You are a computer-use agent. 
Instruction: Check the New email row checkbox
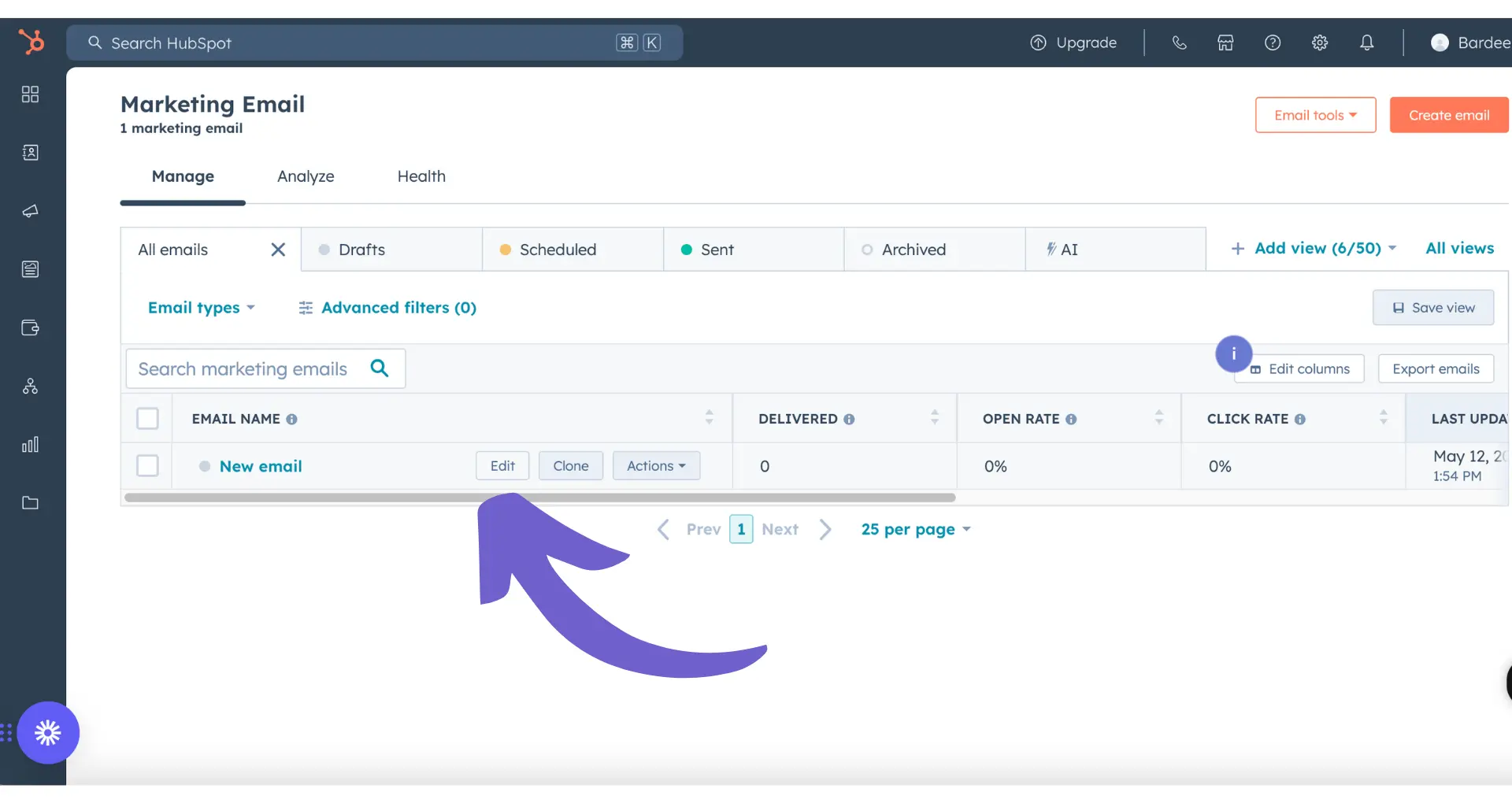(147, 465)
